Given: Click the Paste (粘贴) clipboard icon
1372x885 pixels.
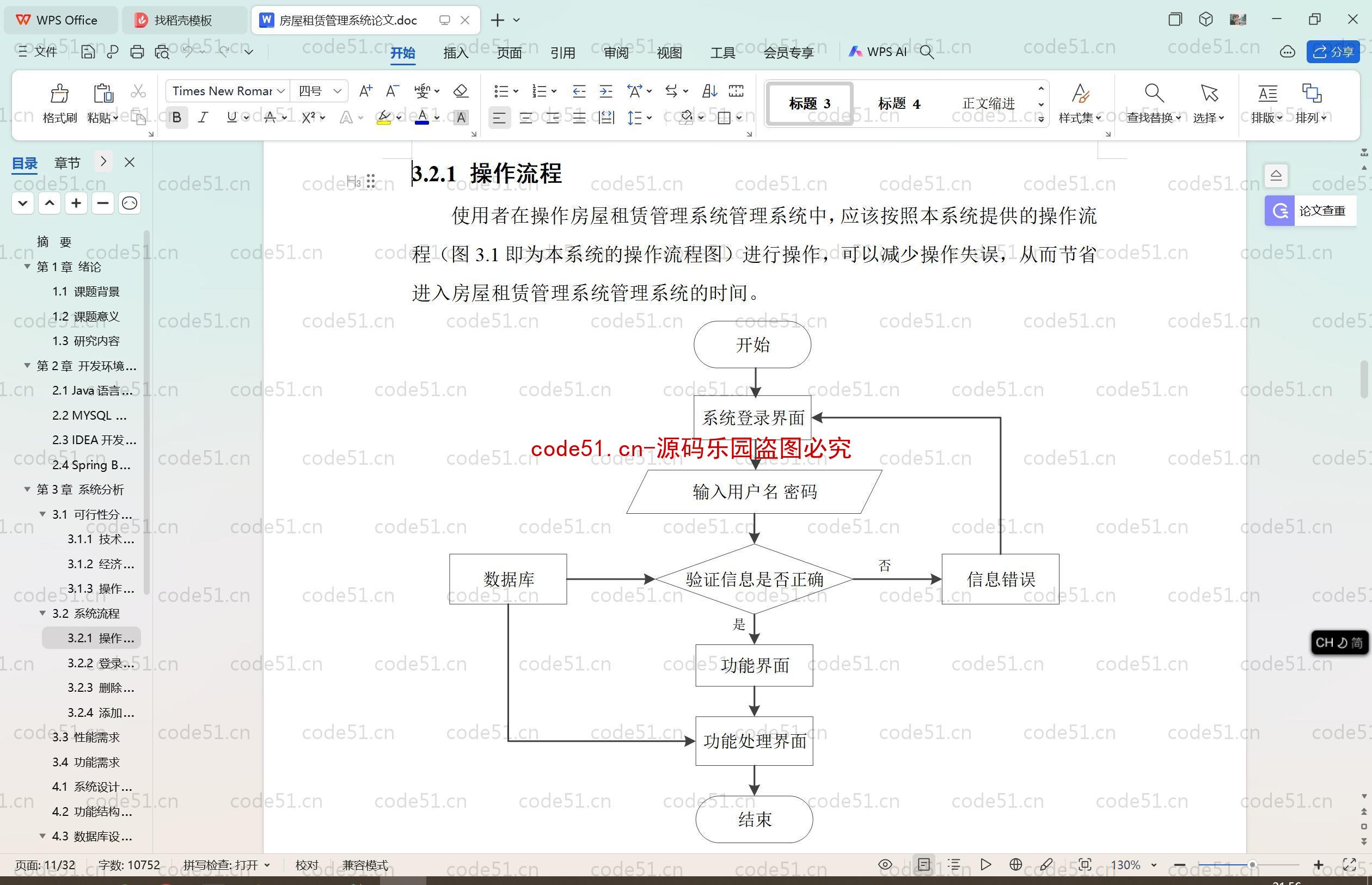Looking at the screenshot, I should (x=103, y=93).
